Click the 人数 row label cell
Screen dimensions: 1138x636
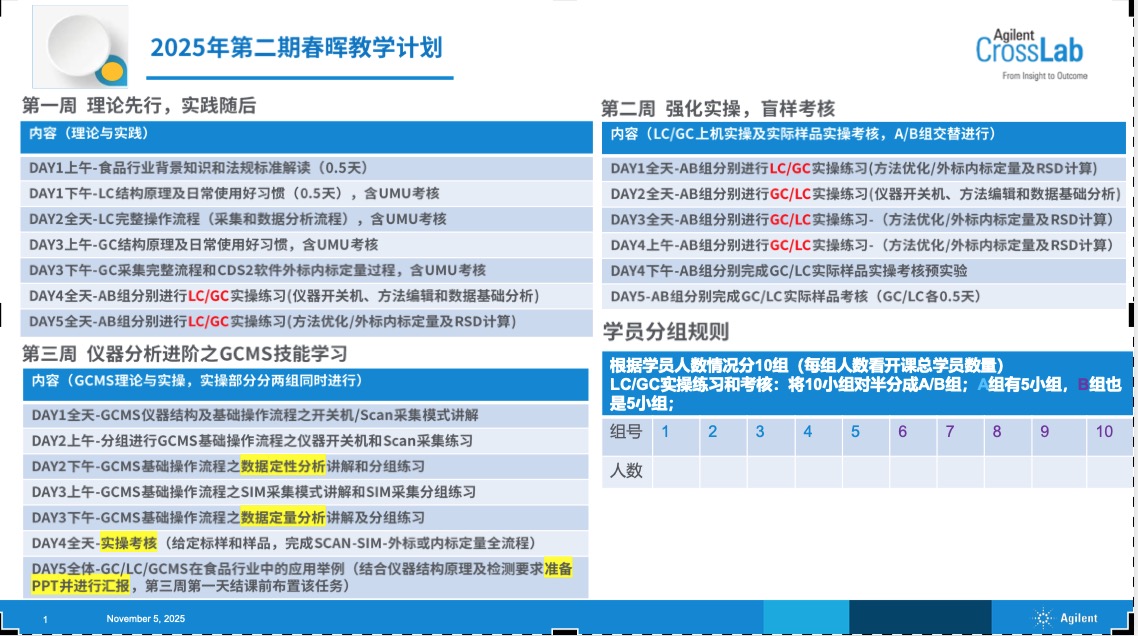(x=627, y=470)
